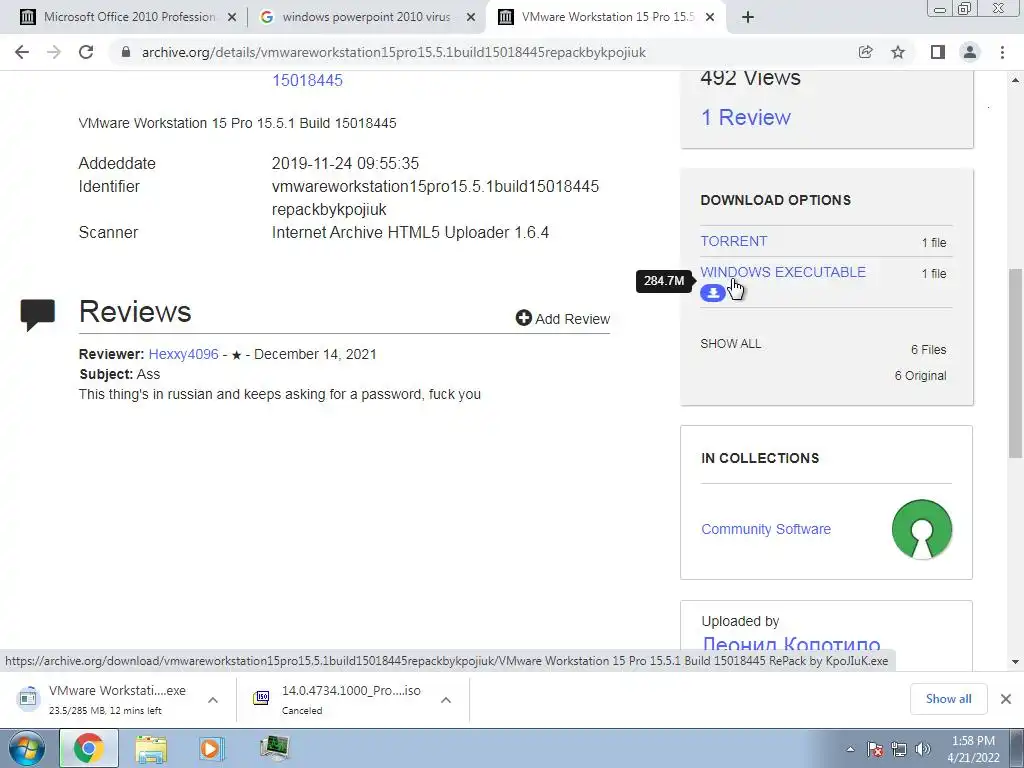Click the green Community Software logo

(921, 529)
